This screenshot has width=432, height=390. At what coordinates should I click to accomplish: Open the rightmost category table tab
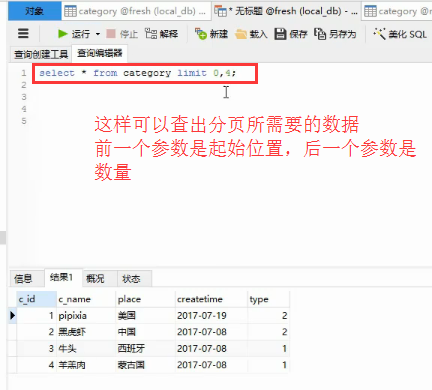coord(397,11)
